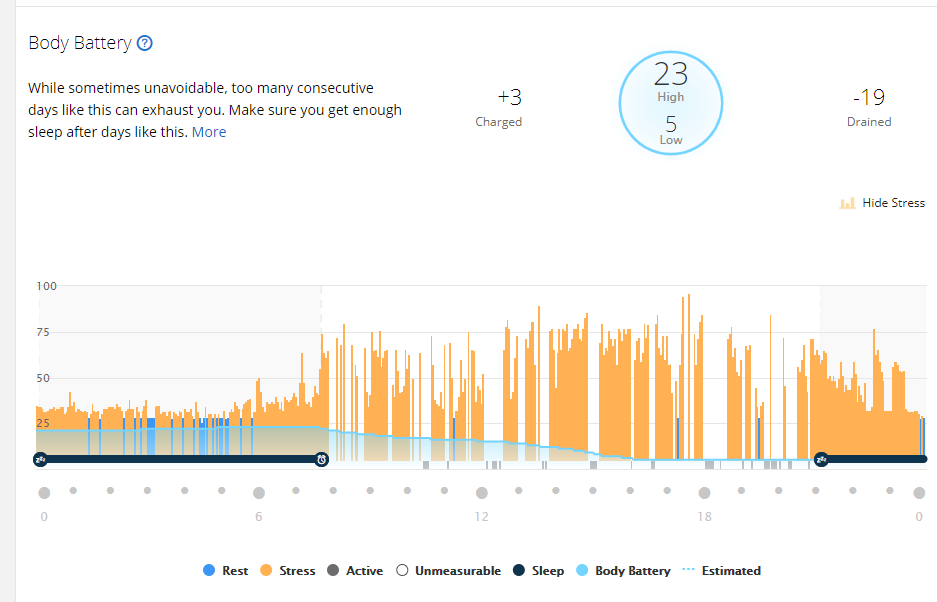Toggle the Unmeasurable legend circle
Screen dimensions: 937x602
coord(402,570)
